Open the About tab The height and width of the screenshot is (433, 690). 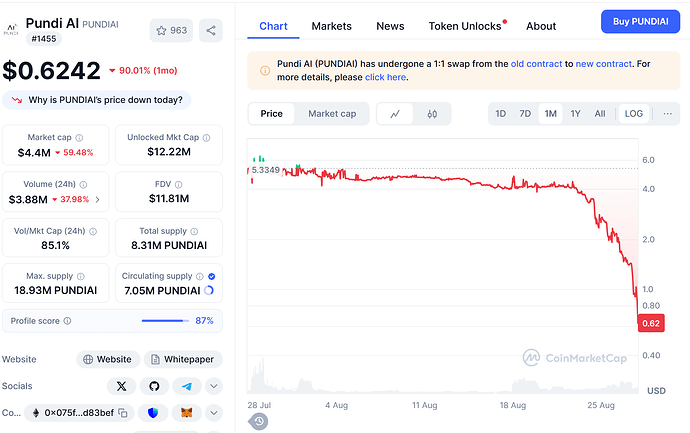tap(541, 26)
